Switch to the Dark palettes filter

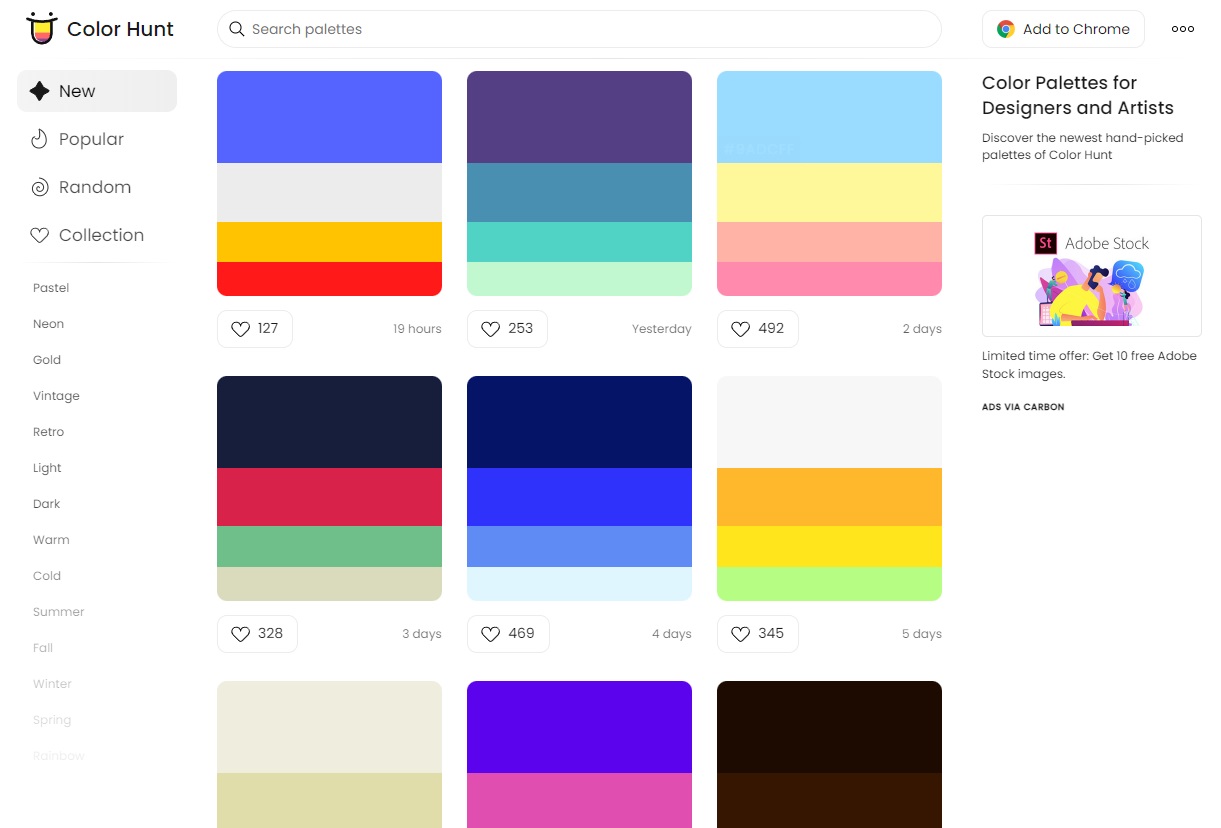pos(46,503)
